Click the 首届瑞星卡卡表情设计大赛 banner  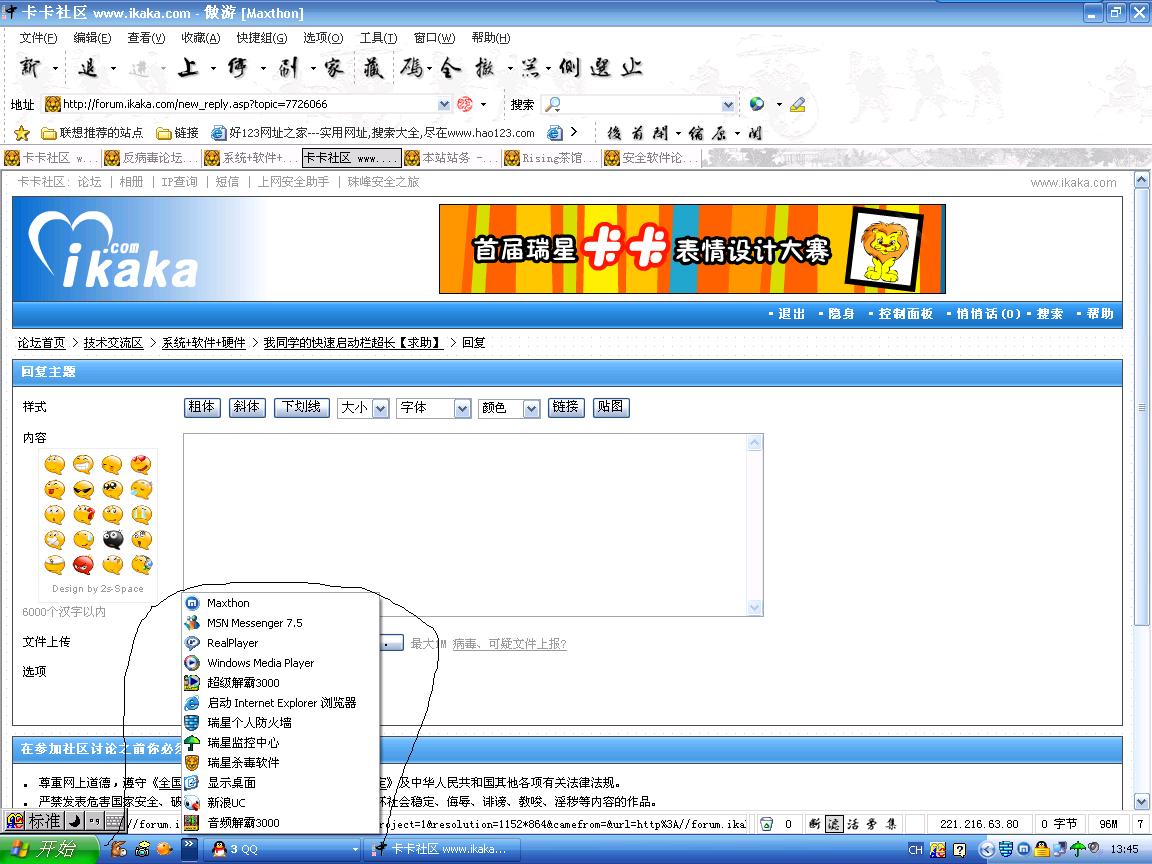(692, 249)
